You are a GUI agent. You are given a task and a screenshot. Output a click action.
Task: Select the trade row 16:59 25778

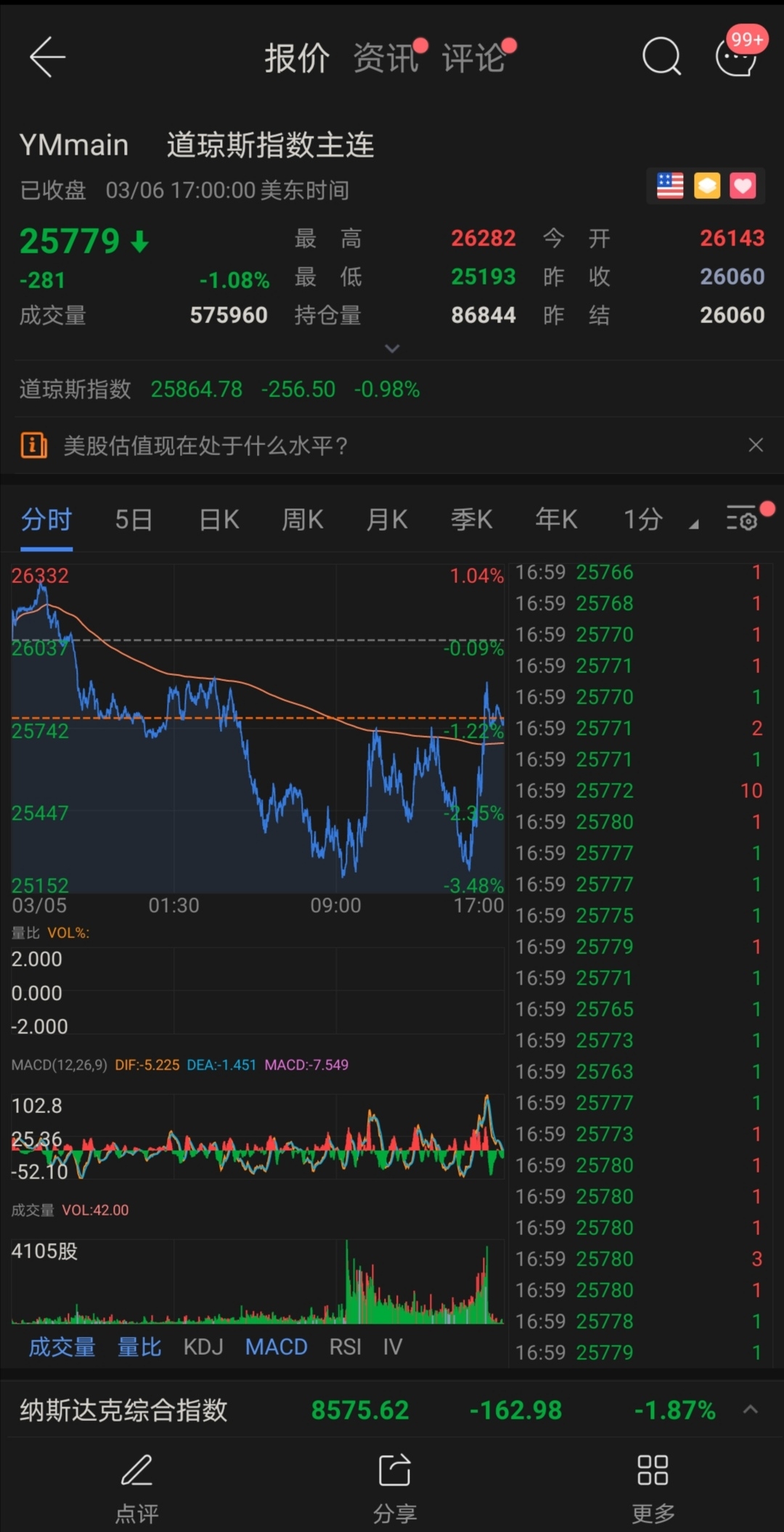[x=639, y=1321]
